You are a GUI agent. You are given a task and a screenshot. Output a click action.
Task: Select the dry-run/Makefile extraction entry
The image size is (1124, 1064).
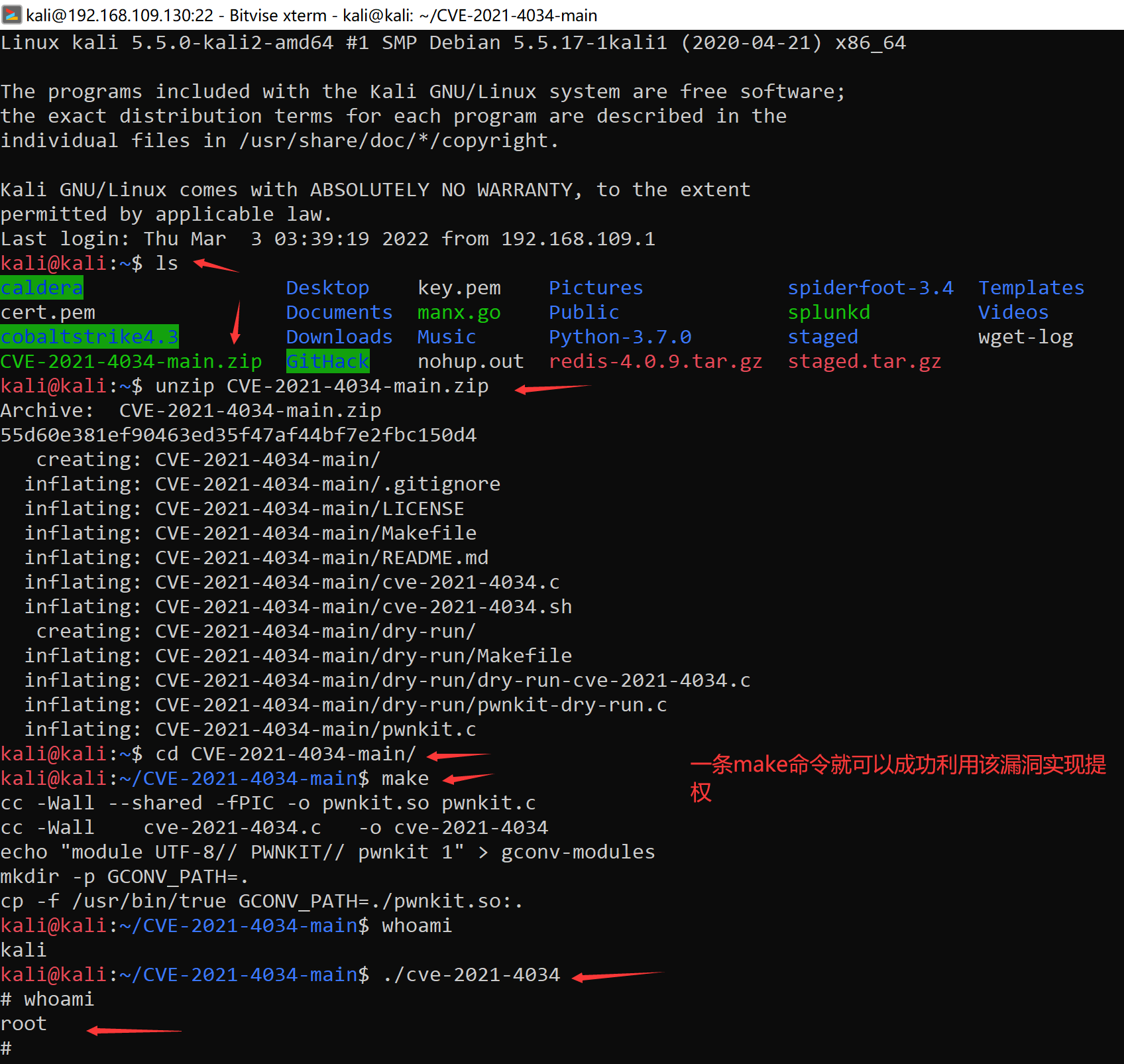(363, 655)
